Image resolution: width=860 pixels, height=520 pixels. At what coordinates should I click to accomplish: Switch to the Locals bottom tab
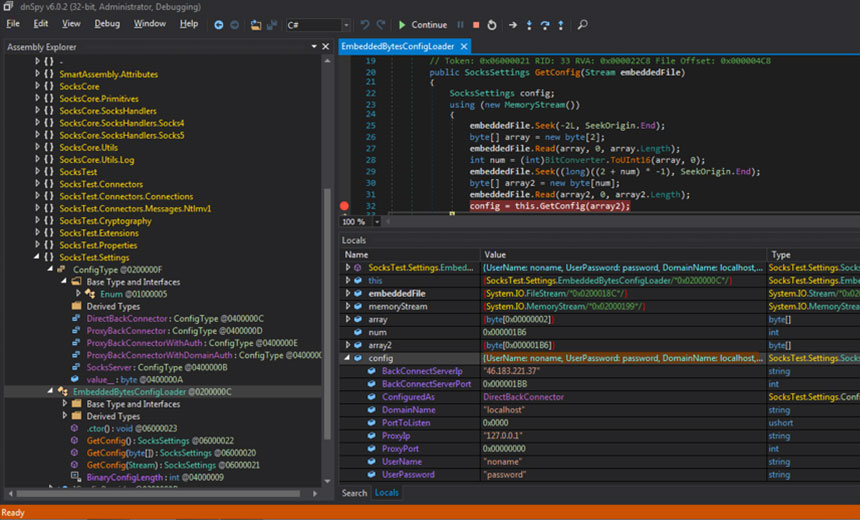click(387, 493)
